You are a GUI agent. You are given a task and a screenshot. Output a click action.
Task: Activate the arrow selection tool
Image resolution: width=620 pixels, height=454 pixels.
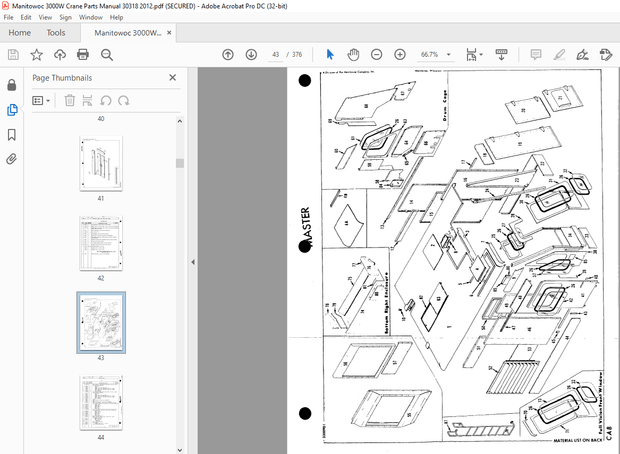tap(331, 54)
